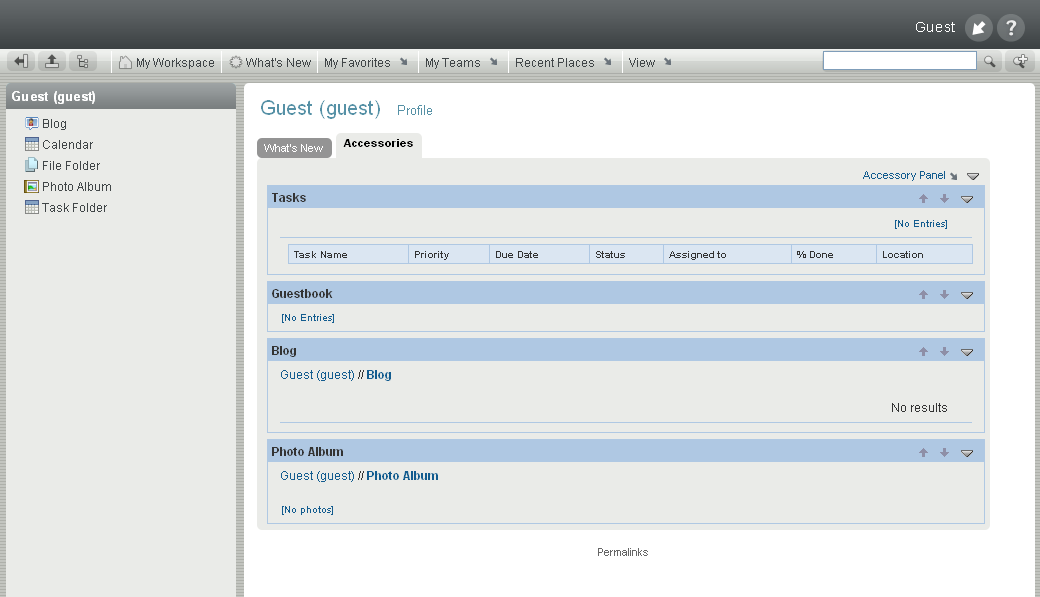Toggle the pin next to Guest username
The width and height of the screenshot is (1040, 597).
[x=978, y=28]
